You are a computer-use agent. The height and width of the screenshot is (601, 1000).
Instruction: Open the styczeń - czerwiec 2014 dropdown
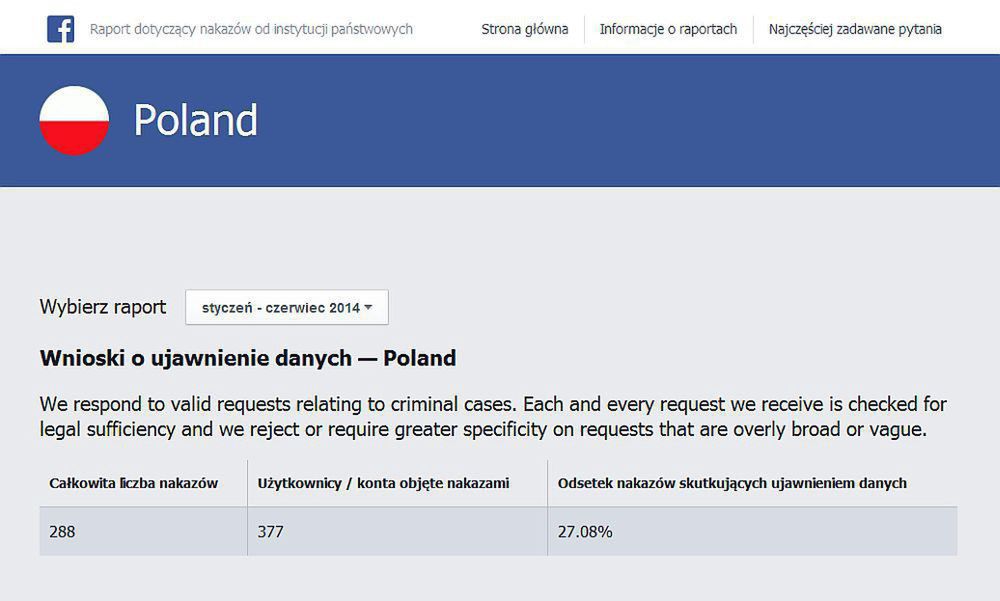tap(286, 308)
